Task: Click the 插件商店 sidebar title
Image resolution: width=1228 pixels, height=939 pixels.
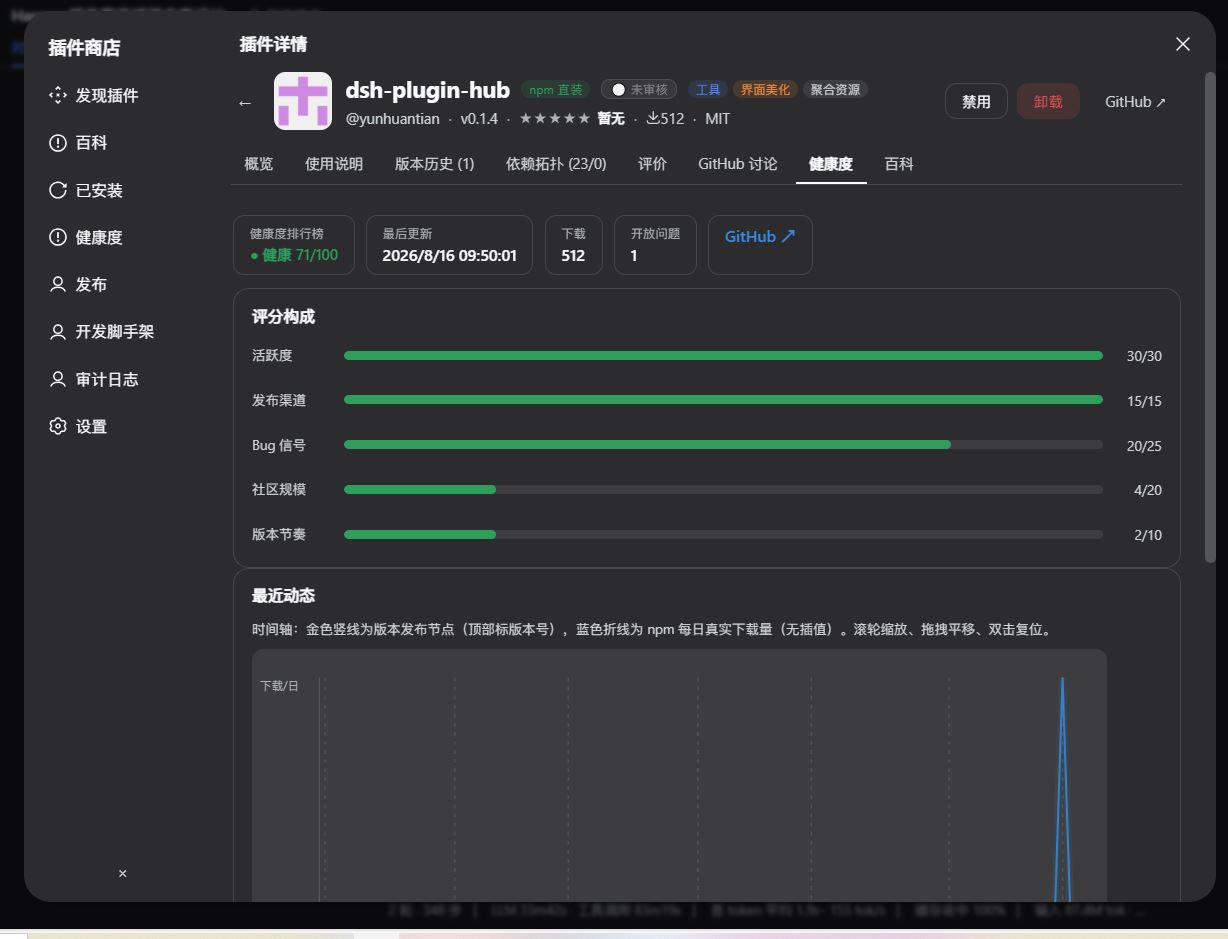Action: click(x=84, y=48)
